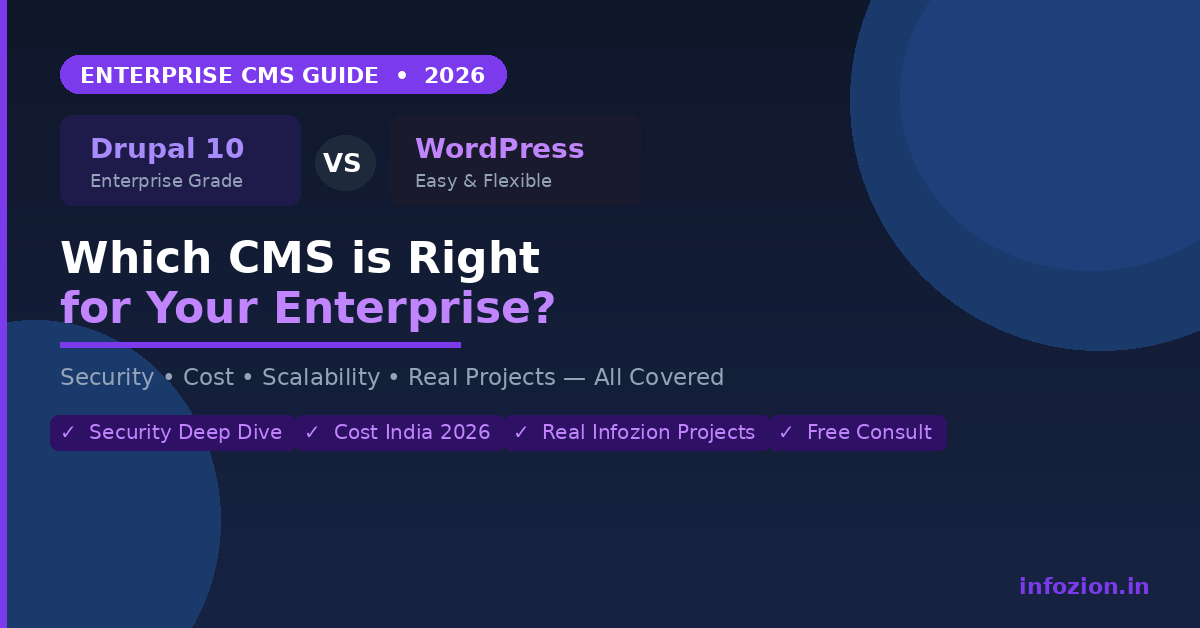Open the infozion.in website link
The image size is (1200, 628).
(x=1085, y=586)
